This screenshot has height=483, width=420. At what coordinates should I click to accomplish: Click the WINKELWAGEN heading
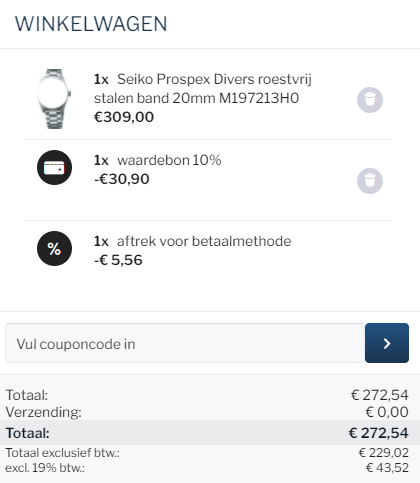[x=91, y=24]
